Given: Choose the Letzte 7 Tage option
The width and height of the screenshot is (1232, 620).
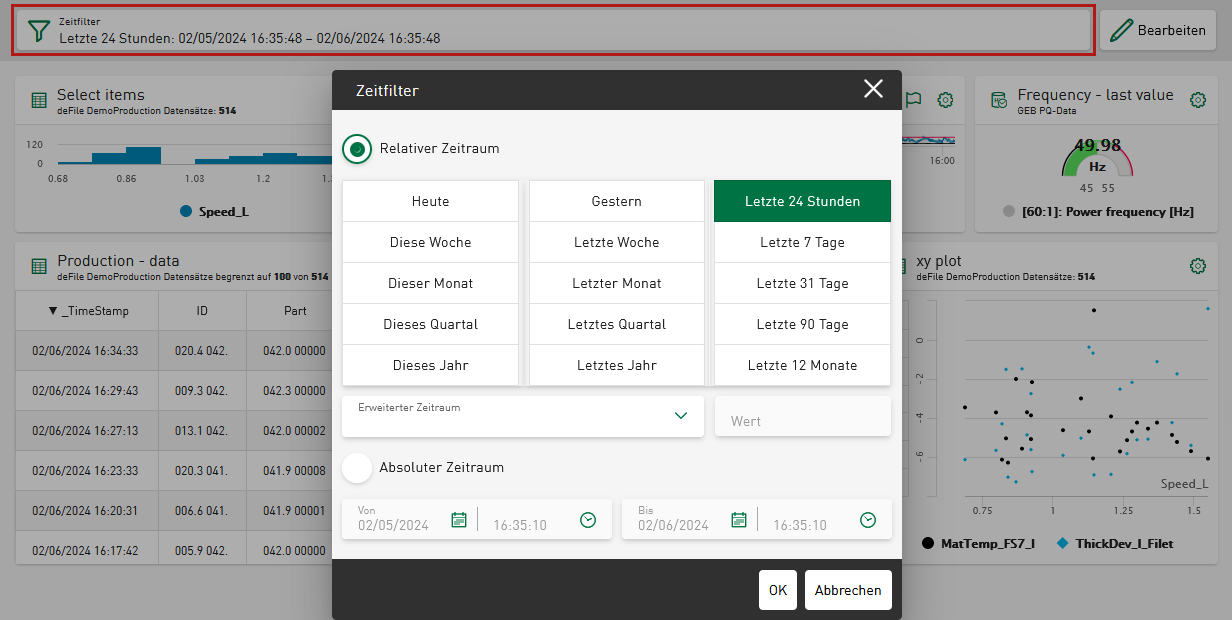Looking at the screenshot, I should click(802, 242).
